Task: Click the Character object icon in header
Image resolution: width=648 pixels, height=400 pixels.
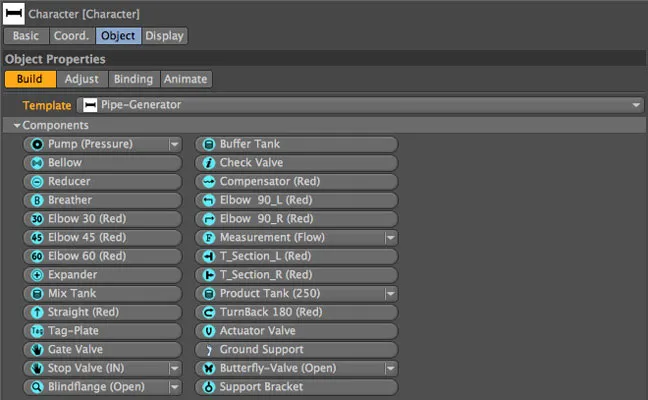Action: (x=14, y=14)
